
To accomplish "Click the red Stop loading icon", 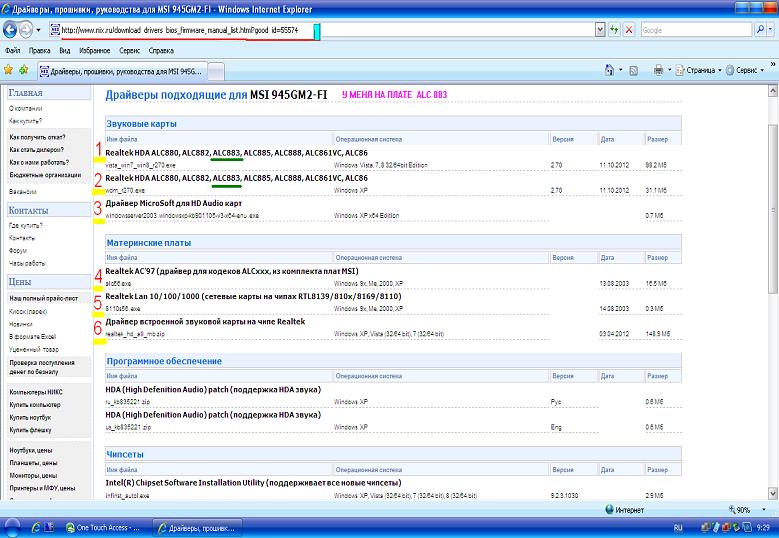I will point(629,30).
